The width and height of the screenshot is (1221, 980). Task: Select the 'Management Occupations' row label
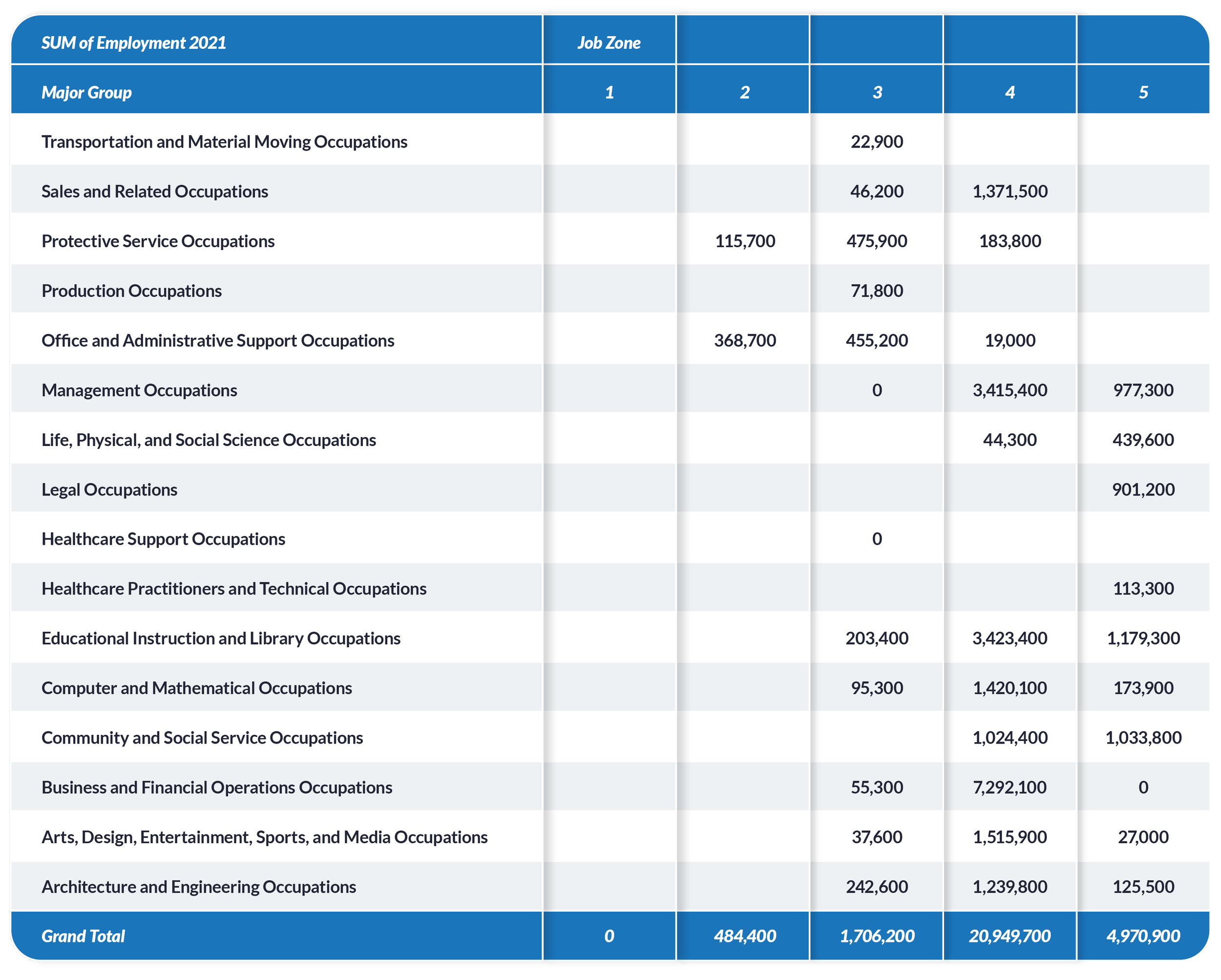coord(139,390)
